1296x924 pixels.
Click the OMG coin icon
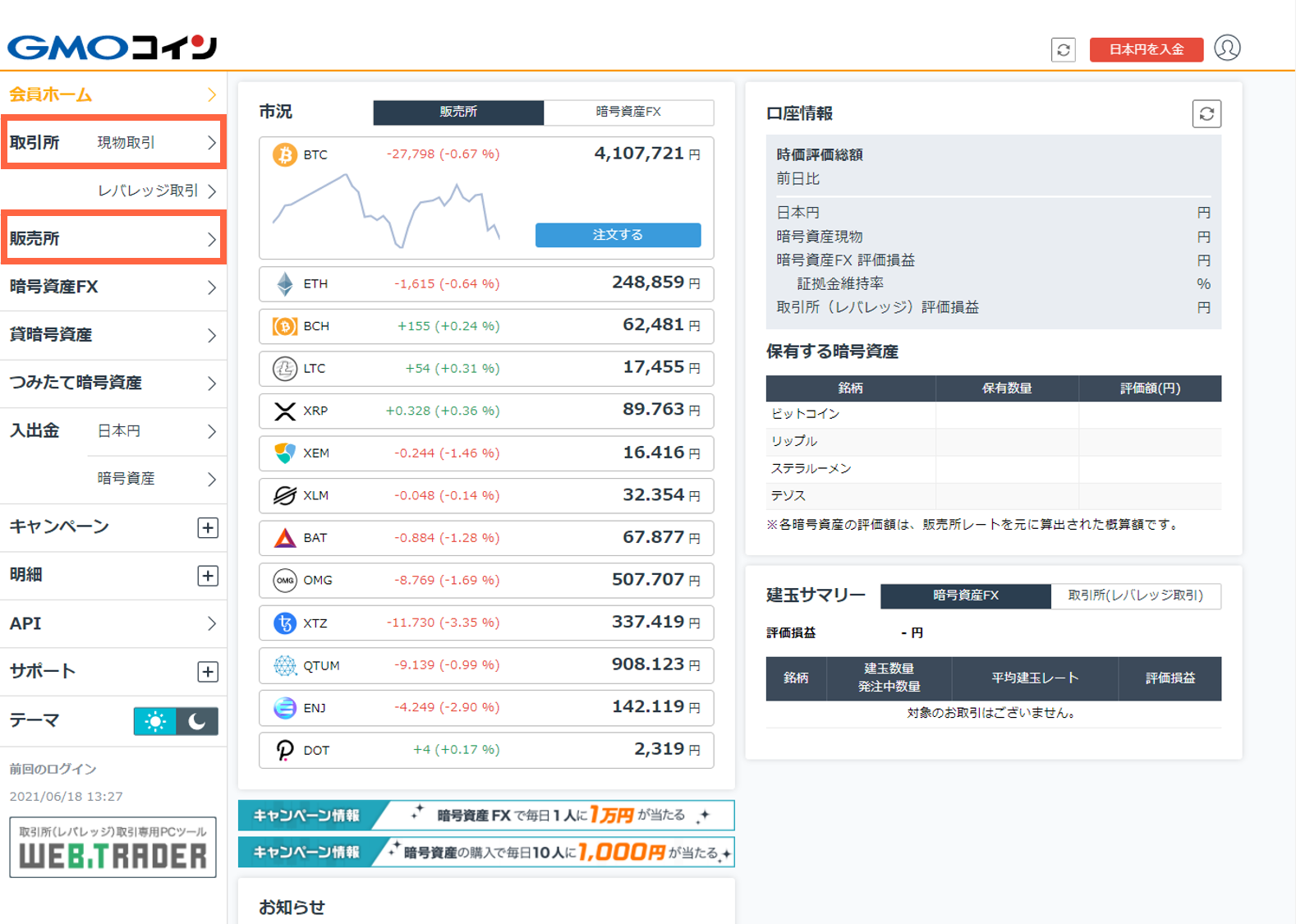point(285,580)
